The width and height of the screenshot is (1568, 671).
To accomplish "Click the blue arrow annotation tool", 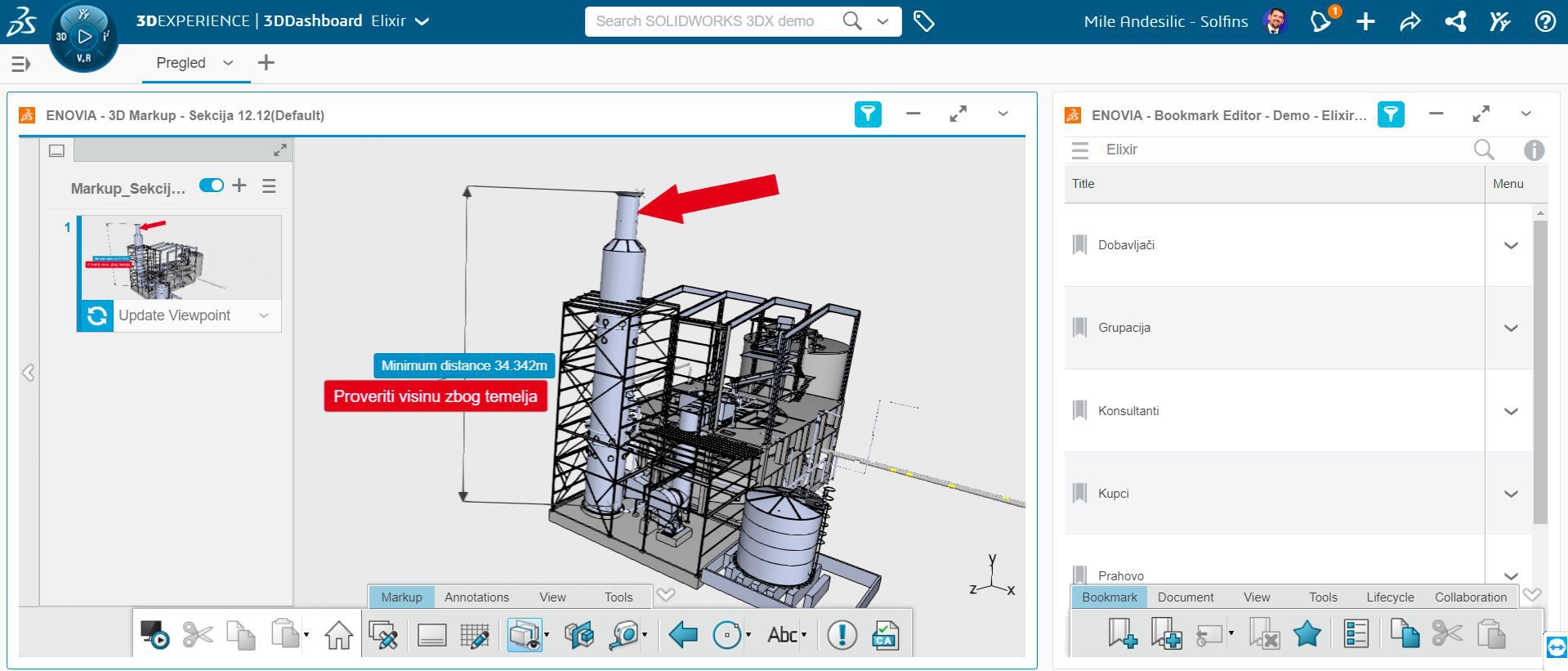I will click(682, 635).
